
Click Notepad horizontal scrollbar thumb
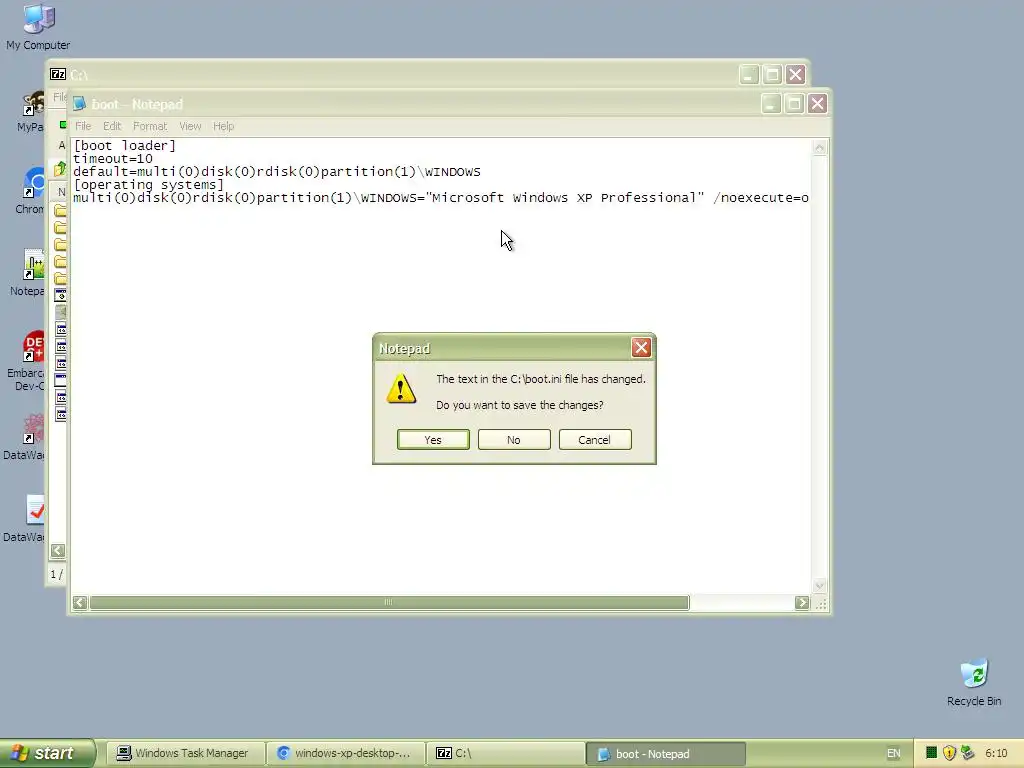pyautogui.click(x=389, y=602)
